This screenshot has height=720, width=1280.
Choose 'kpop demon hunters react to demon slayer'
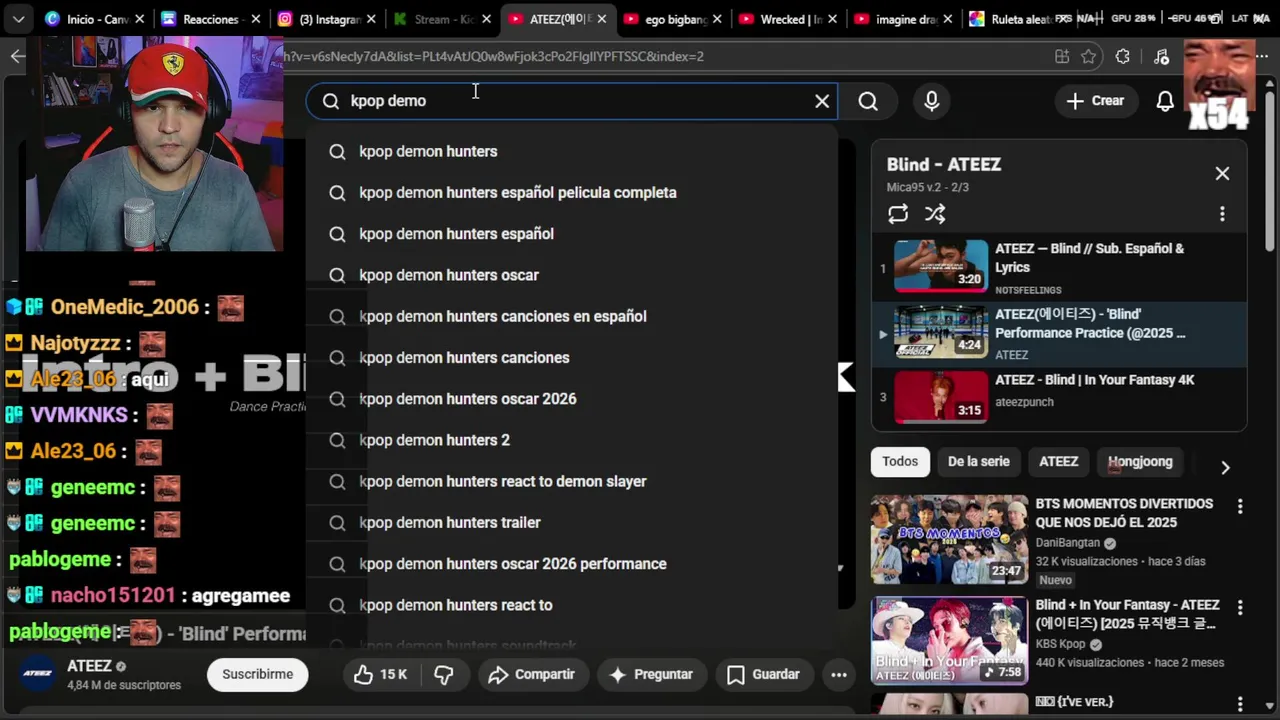(x=571, y=481)
